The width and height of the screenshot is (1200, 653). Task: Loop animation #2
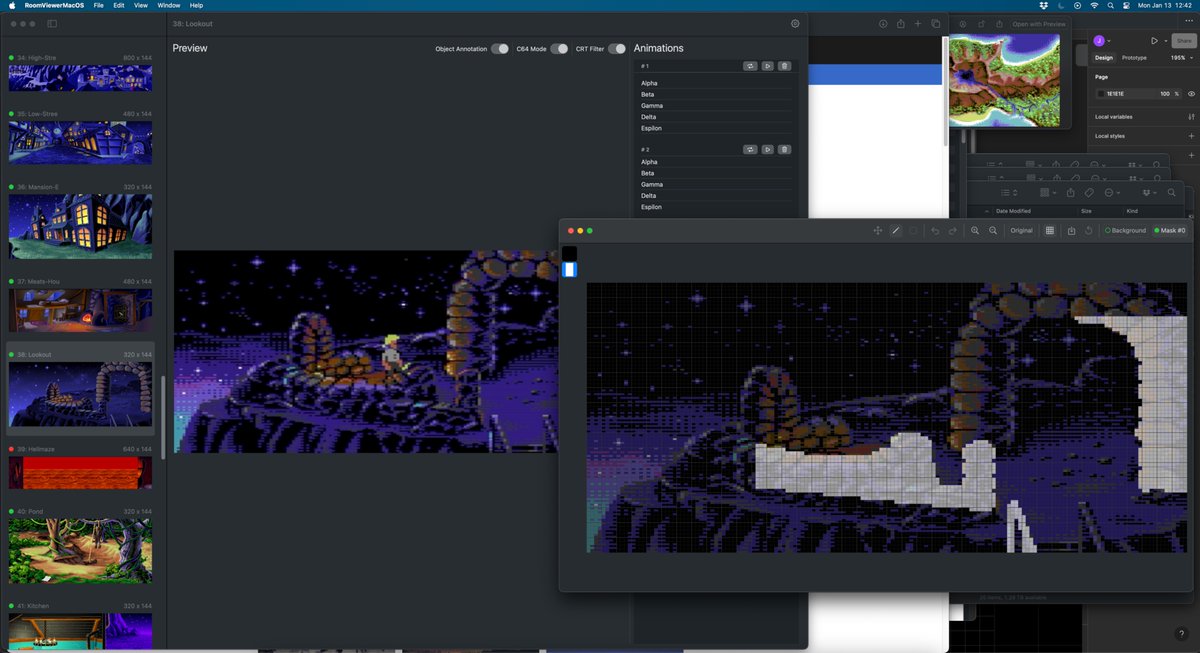tap(750, 149)
